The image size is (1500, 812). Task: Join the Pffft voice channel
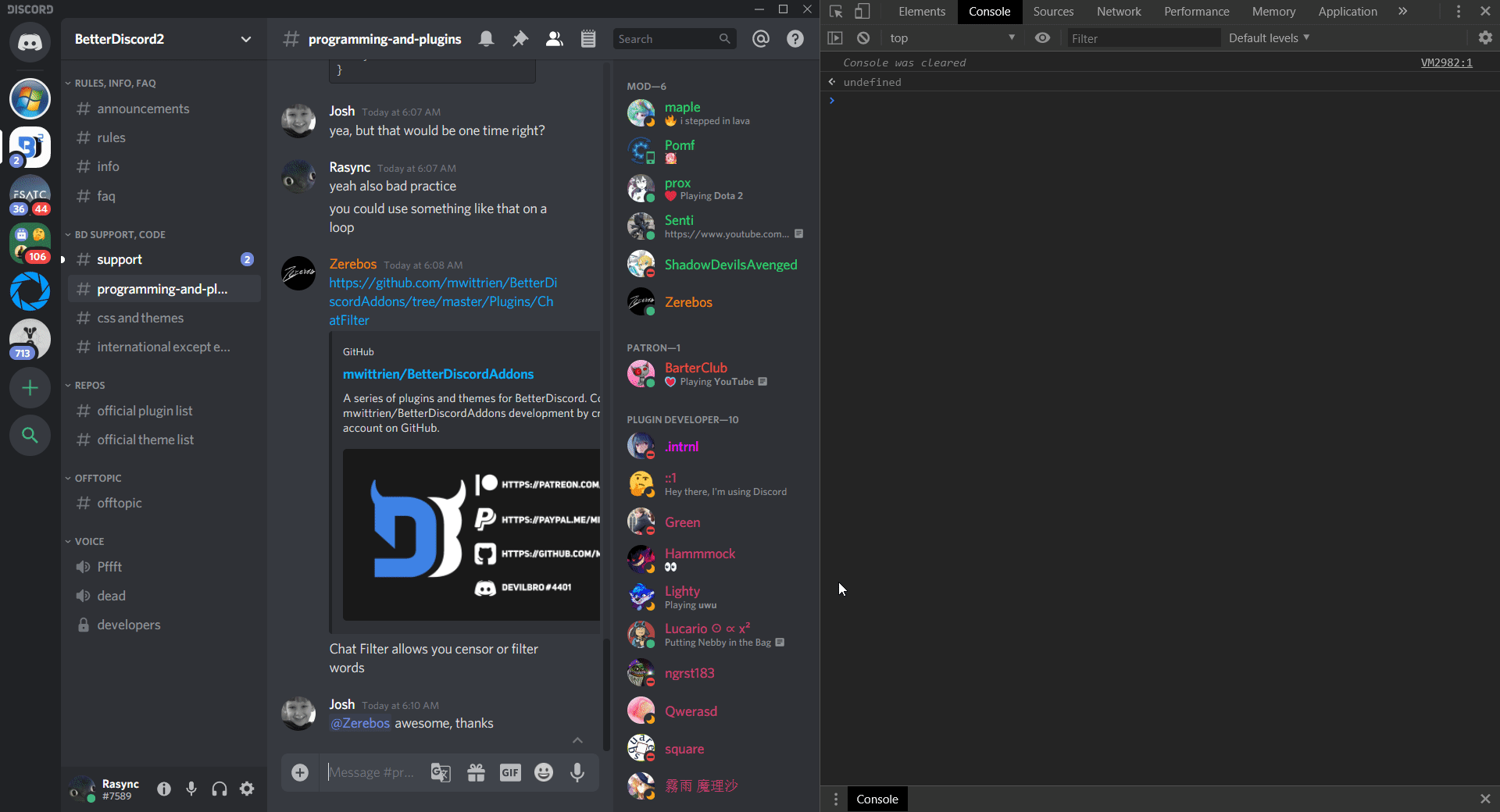(164, 567)
